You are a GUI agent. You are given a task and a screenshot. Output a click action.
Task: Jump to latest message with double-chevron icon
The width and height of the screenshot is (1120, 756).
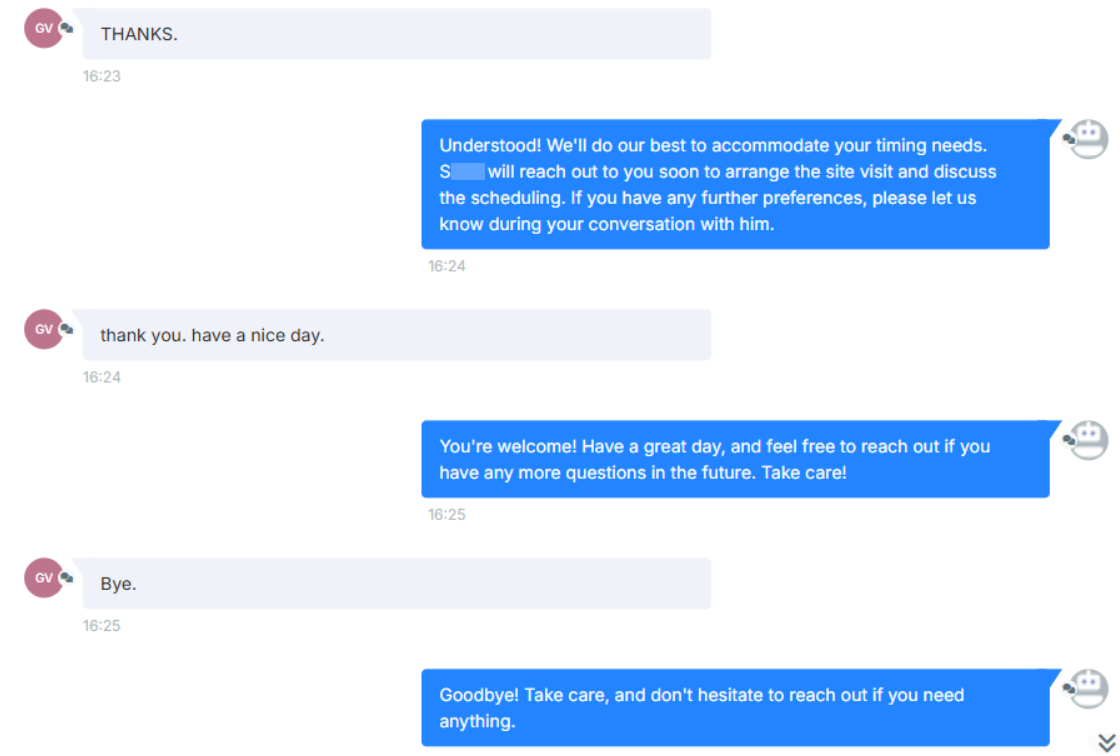[x=1106, y=742]
